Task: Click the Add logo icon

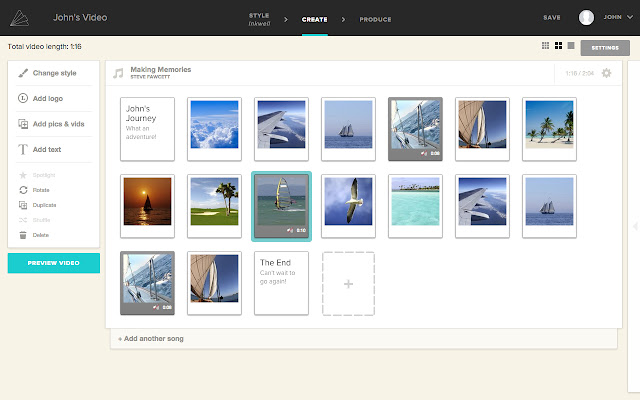Action: [x=23, y=98]
